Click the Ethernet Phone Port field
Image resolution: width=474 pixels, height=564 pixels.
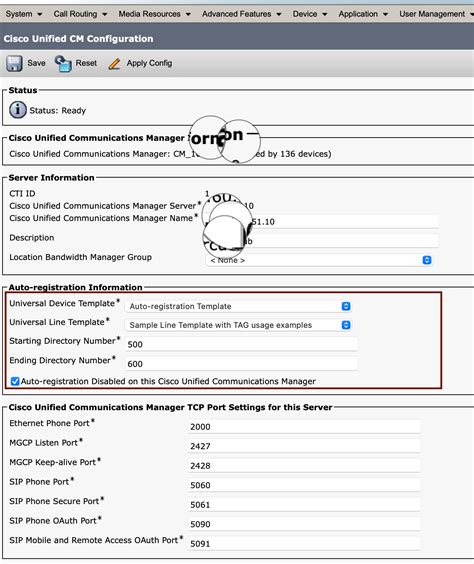coord(304,427)
